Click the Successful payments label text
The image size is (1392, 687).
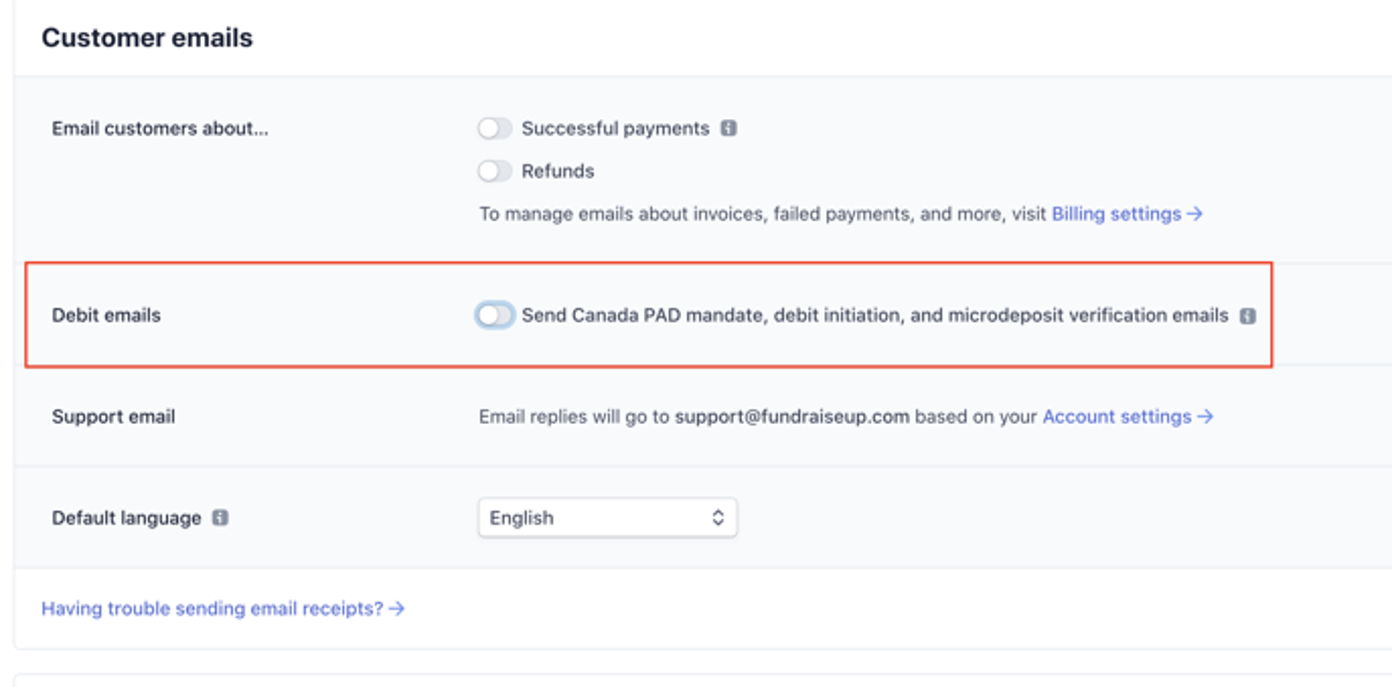click(x=615, y=129)
